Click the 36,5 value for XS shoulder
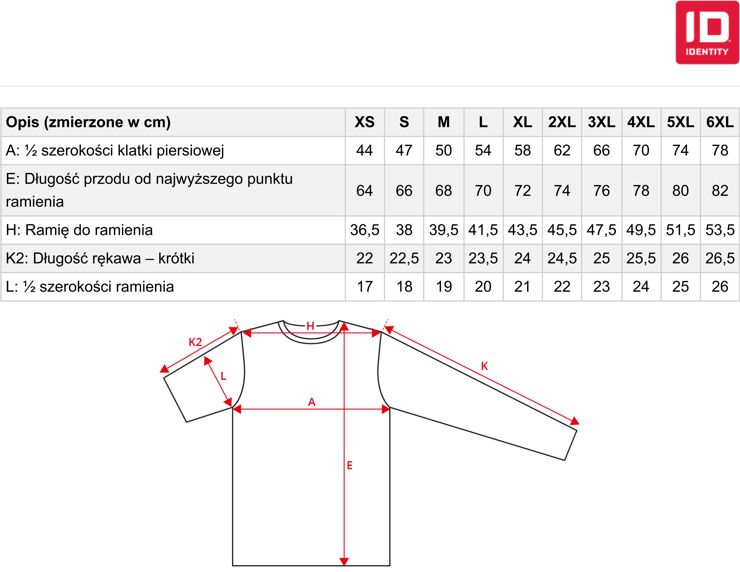The width and height of the screenshot is (740, 572). (x=364, y=230)
